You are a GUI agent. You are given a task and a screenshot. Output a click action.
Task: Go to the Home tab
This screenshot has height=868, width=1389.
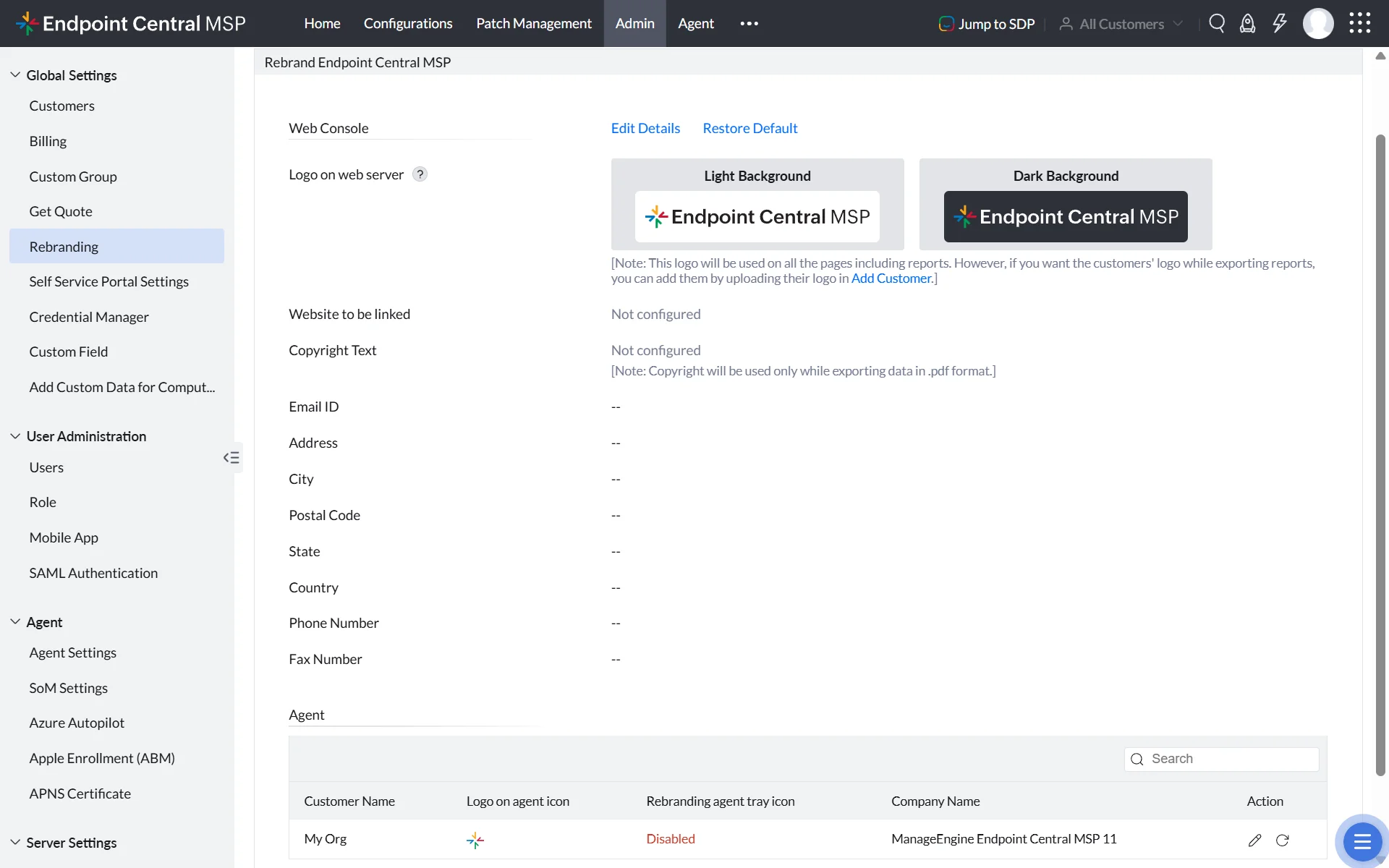(322, 23)
